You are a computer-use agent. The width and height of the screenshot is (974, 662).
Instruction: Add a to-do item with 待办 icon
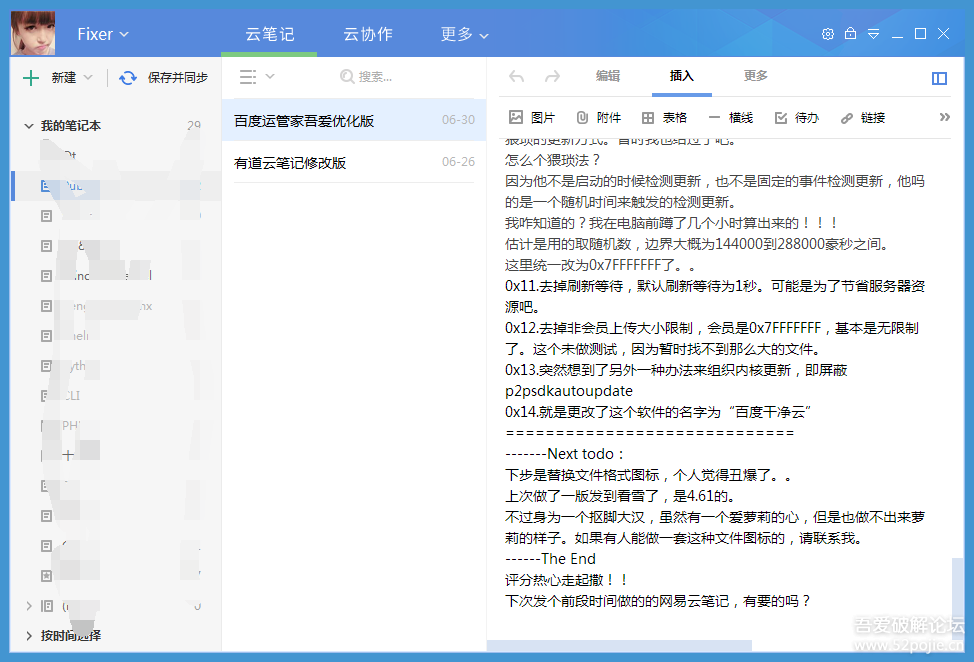(794, 117)
